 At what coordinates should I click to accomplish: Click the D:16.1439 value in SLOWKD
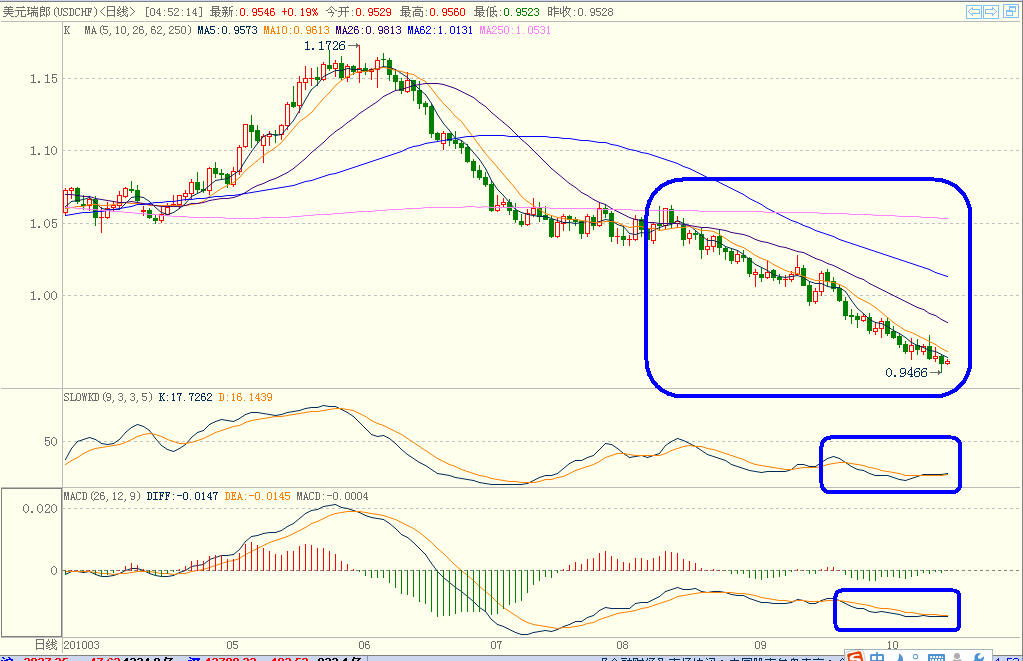245,397
